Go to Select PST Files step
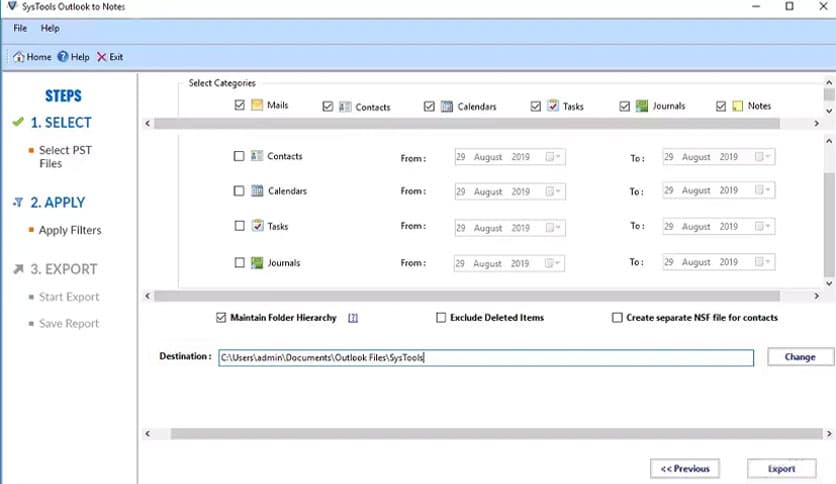Screen dimensions: 836x484 pos(65,157)
